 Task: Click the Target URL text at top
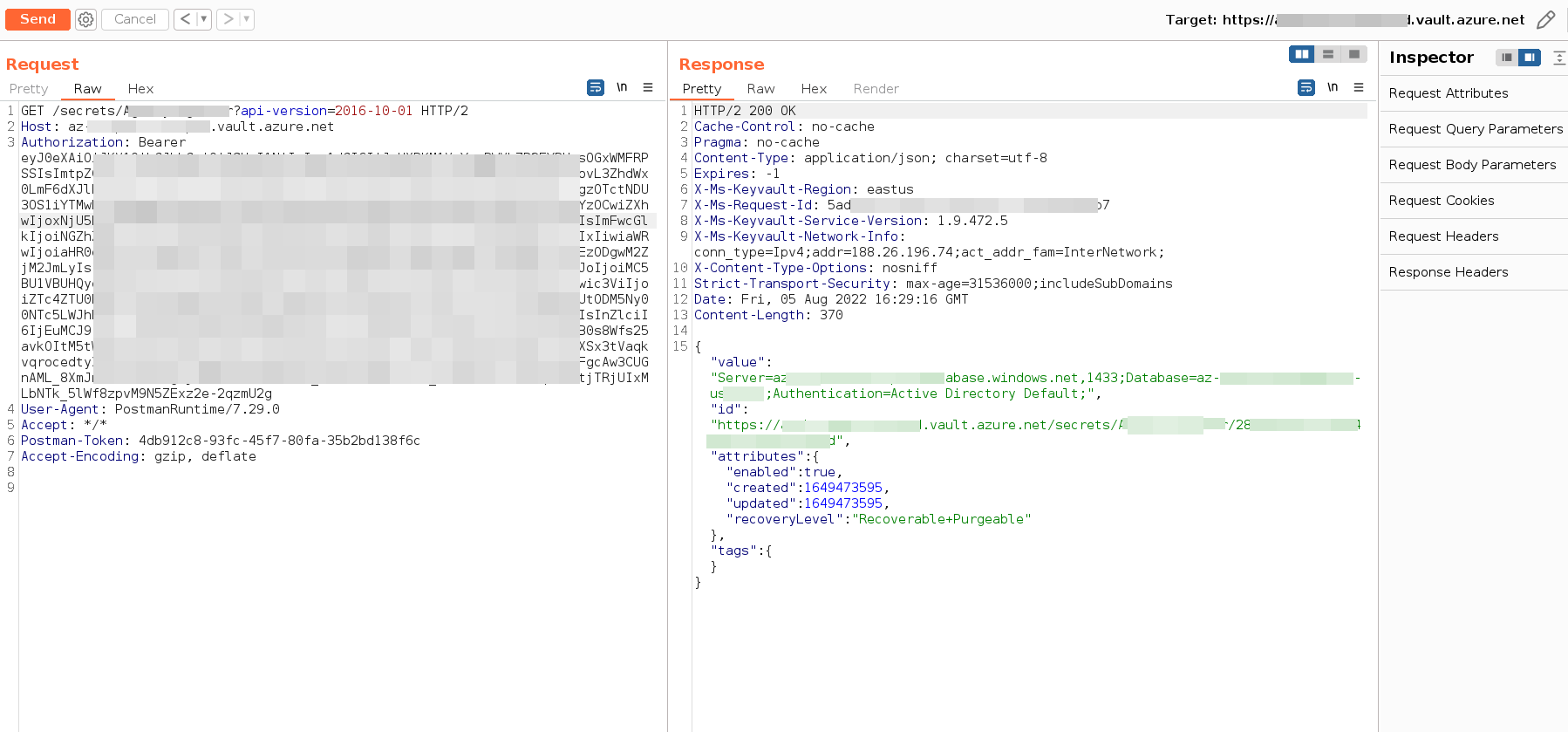(1346, 19)
